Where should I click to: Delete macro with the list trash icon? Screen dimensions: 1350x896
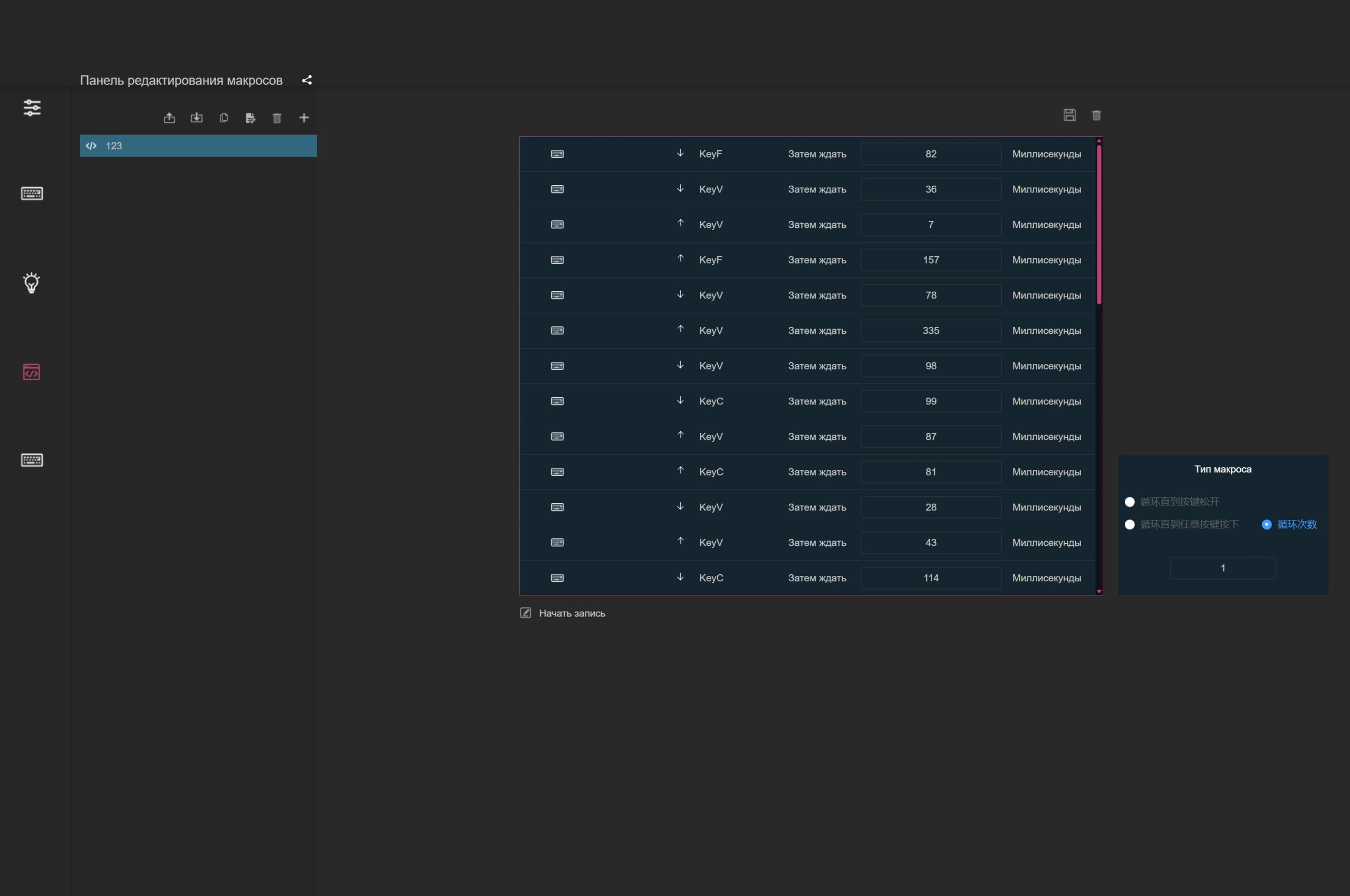[277, 118]
